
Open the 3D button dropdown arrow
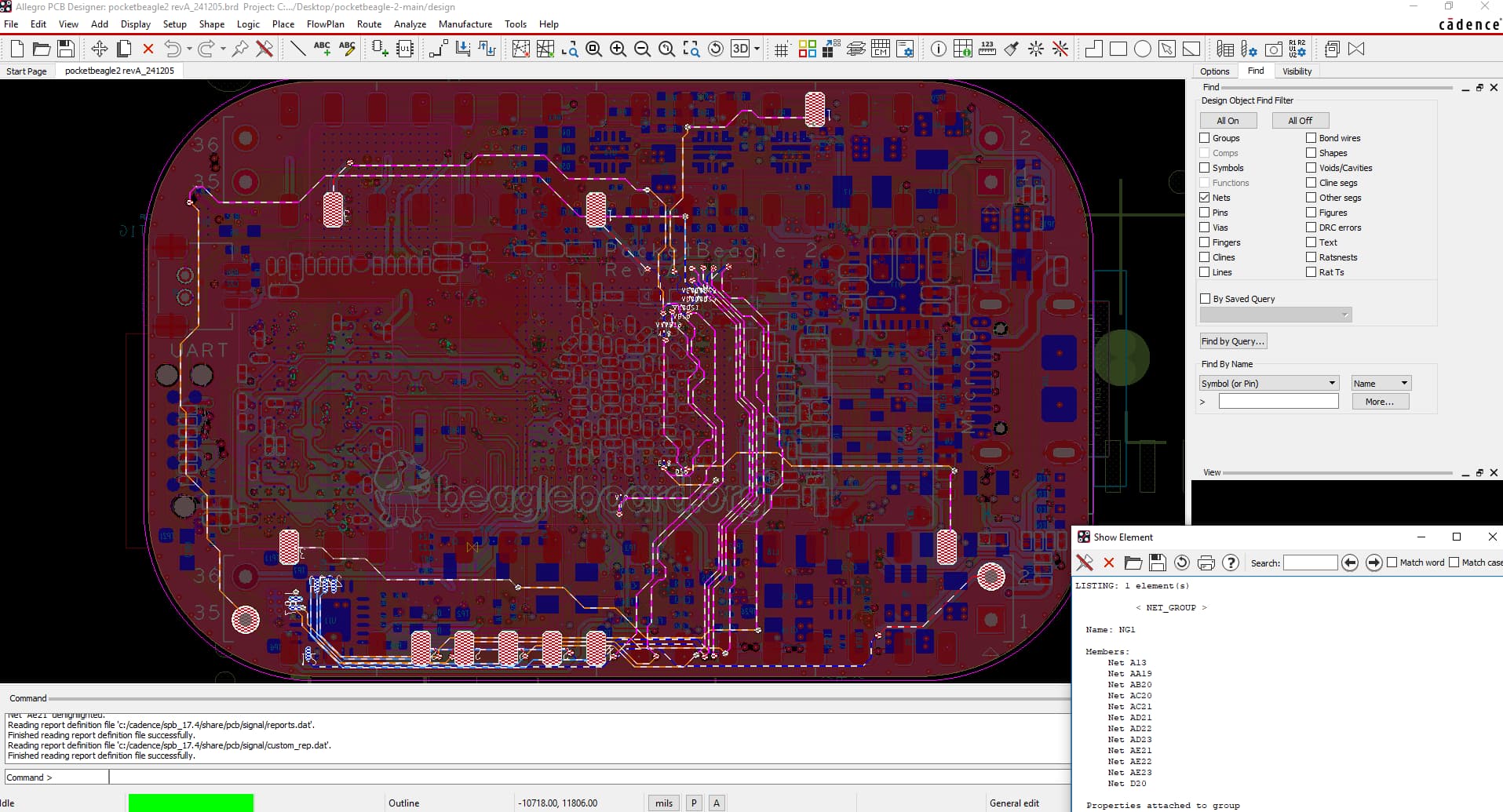(x=757, y=49)
